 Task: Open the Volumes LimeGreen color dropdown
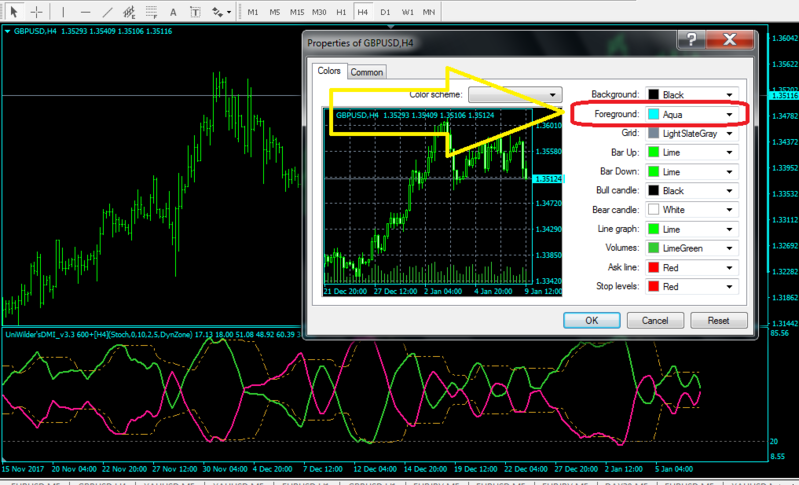click(691, 248)
